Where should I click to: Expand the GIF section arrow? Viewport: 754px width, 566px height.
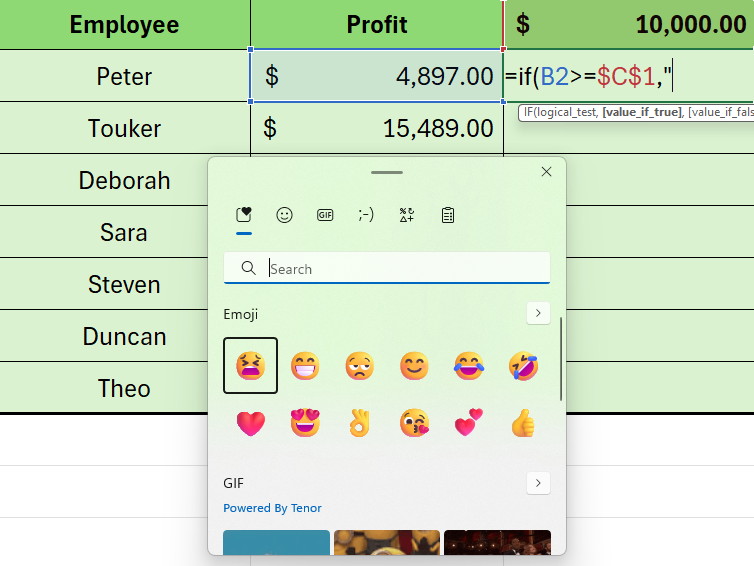(538, 483)
